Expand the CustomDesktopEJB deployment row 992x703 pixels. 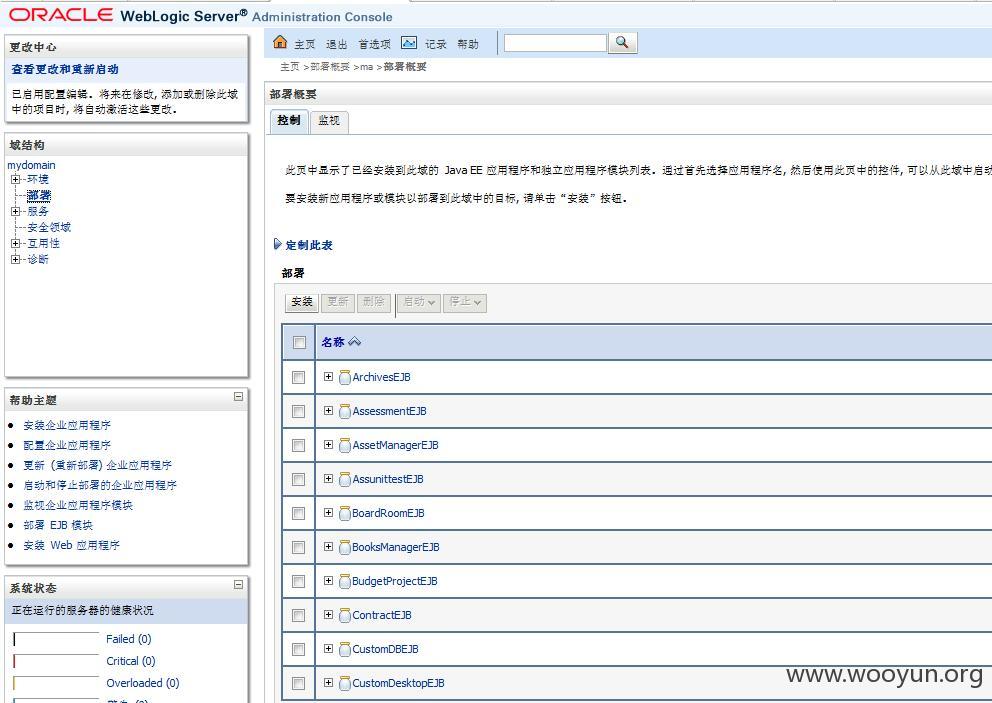328,682
